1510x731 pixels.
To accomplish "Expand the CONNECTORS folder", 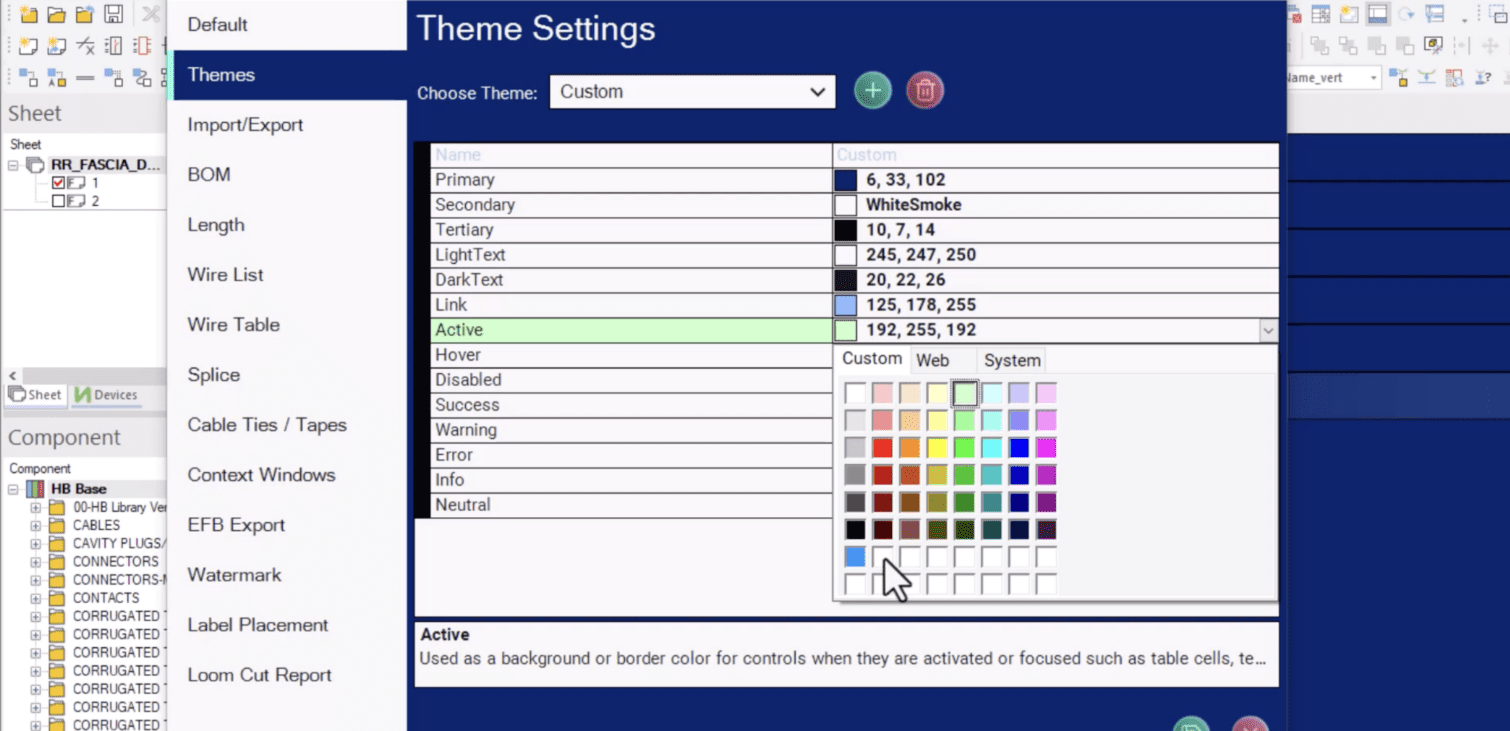I will 36,562.
